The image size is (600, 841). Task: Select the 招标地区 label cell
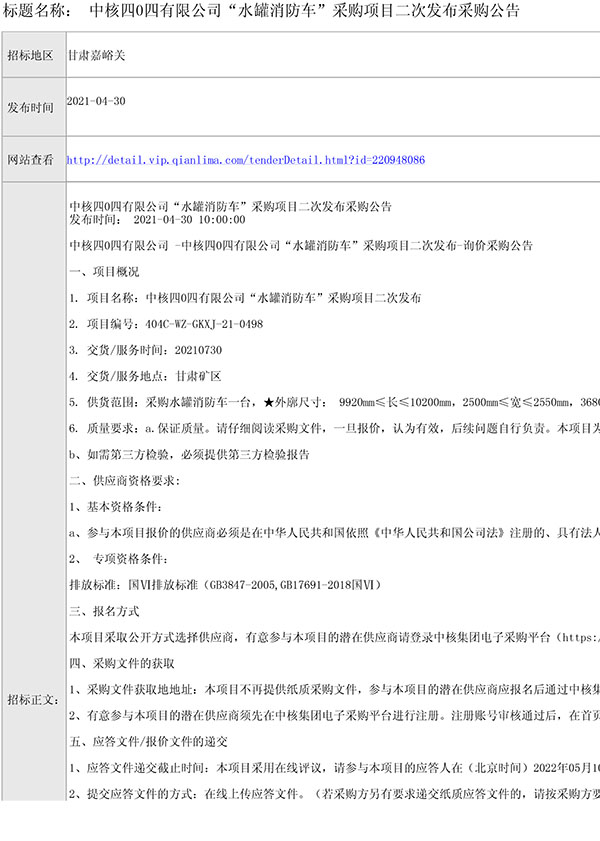click(34, 55)
